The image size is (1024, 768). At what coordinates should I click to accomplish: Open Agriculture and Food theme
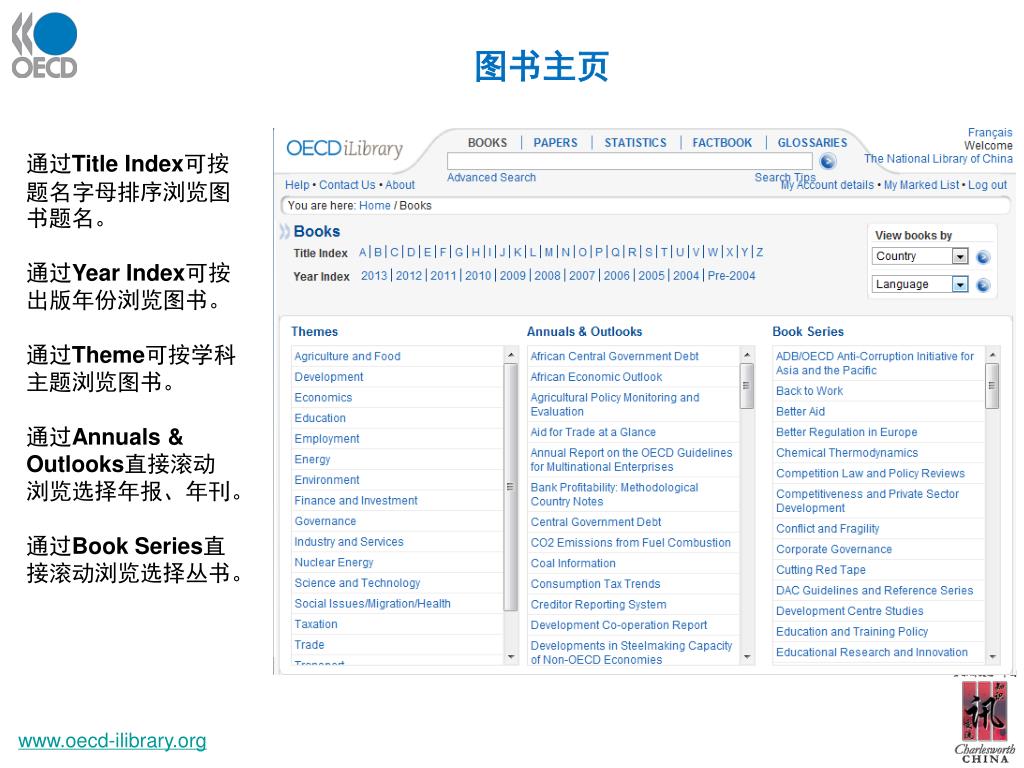coord(347,356)
